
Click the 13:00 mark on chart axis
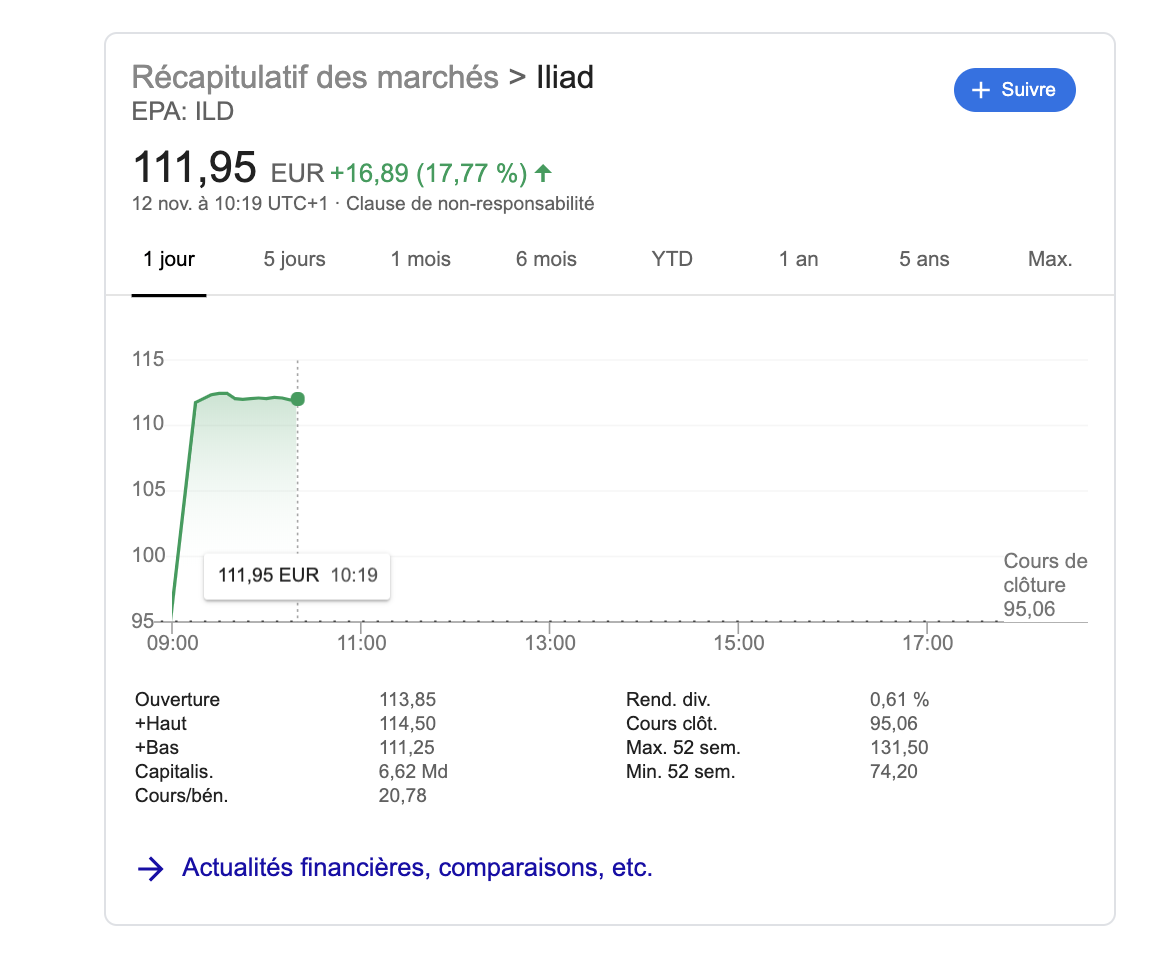[550, 643]
